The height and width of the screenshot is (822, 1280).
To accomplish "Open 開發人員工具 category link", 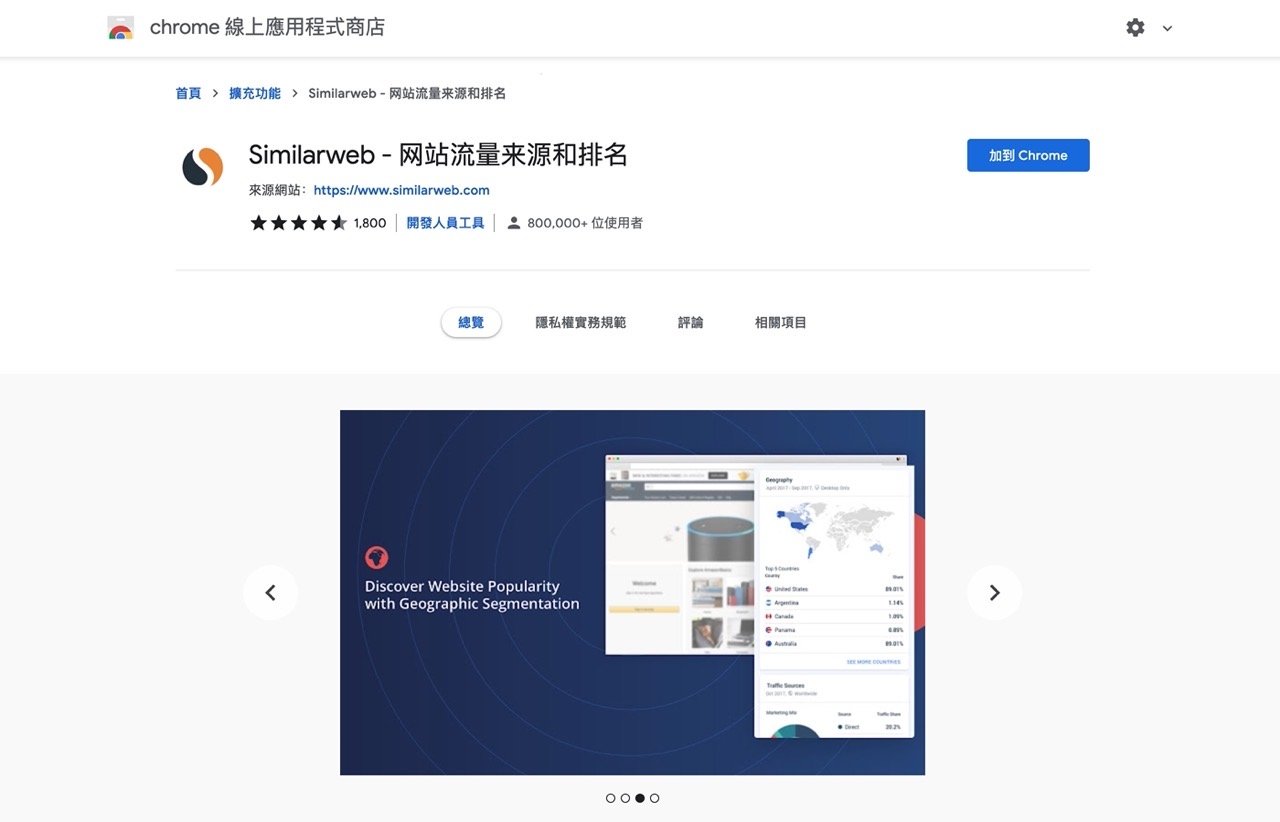I will 445,223.
